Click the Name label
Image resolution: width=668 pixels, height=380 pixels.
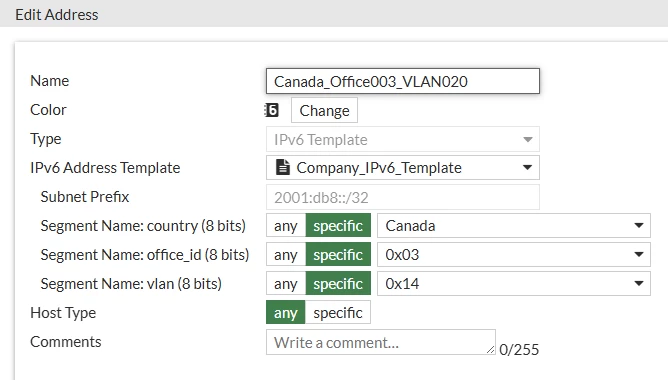tap(49, 81)
